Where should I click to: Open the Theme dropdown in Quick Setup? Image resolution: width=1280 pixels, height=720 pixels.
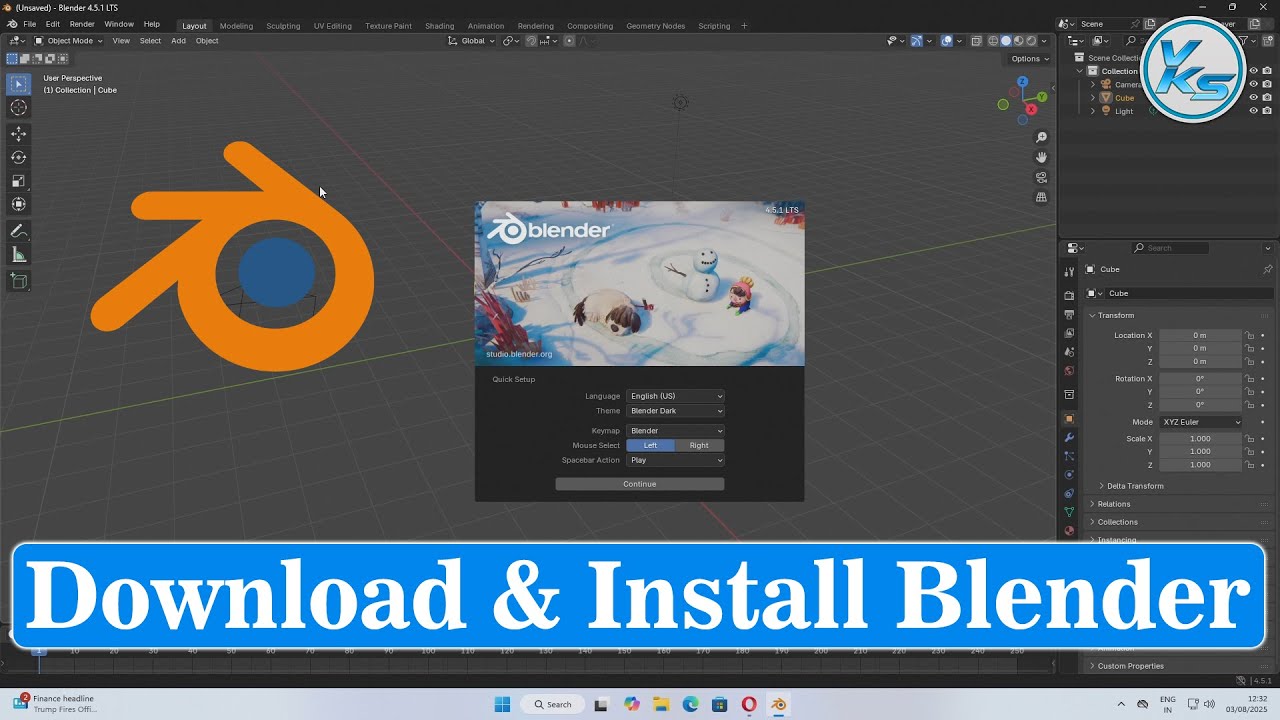(x=675, y=411)
